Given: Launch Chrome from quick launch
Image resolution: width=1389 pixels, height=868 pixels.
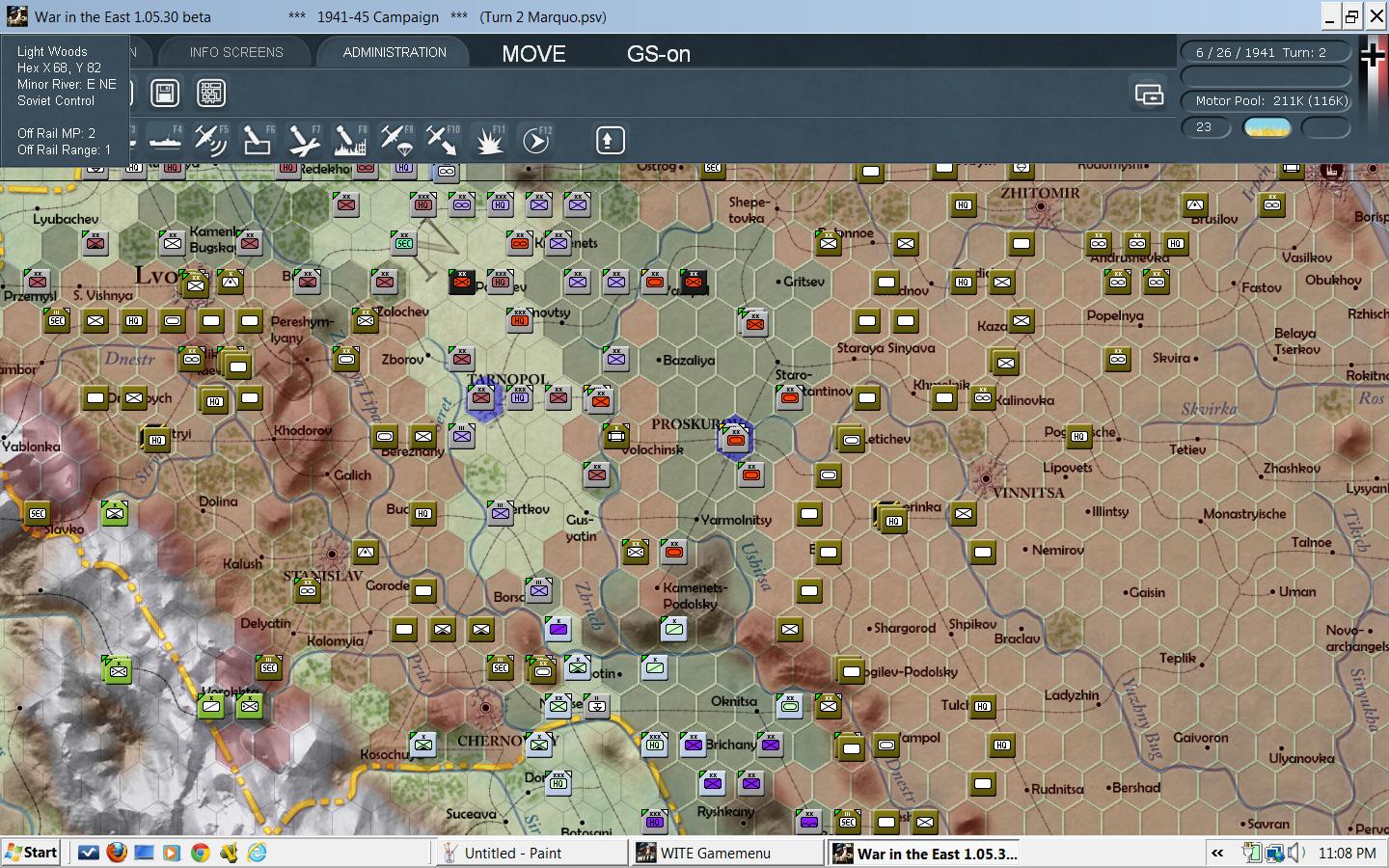Looking at the screenshot, I should 200,853.
